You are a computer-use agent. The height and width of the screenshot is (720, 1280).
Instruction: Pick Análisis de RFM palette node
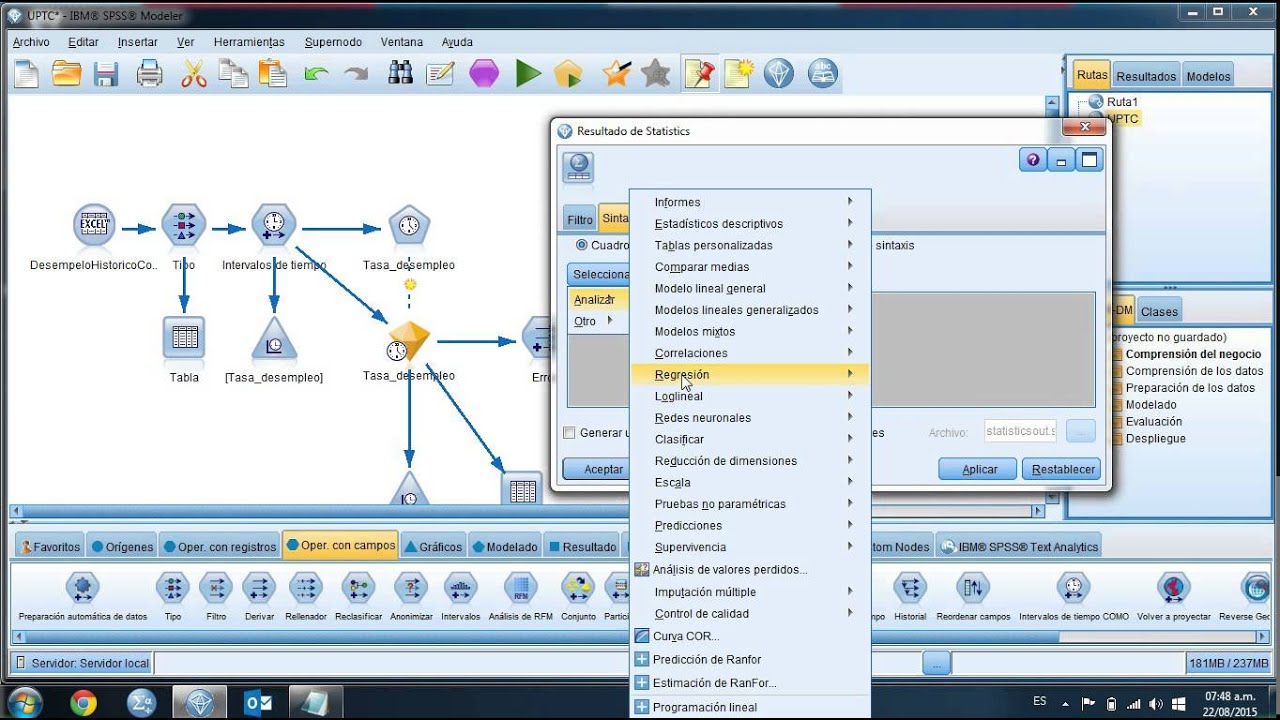pyautogui.click(x=520, y=589)
